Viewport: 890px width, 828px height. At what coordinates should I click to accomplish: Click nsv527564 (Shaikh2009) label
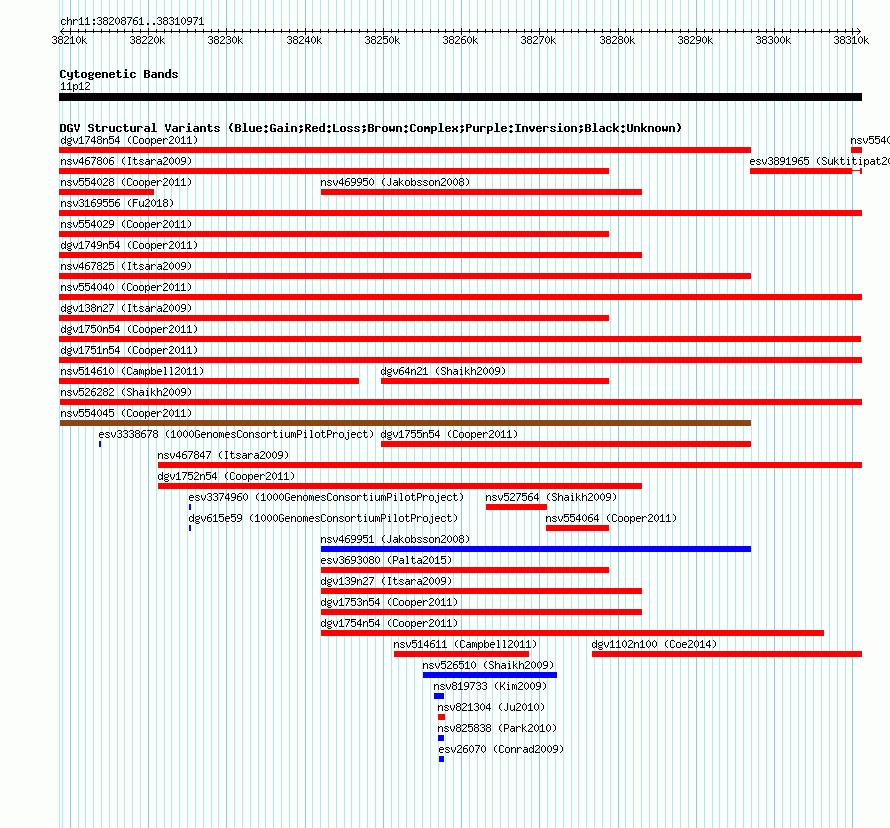pos(551,497)
